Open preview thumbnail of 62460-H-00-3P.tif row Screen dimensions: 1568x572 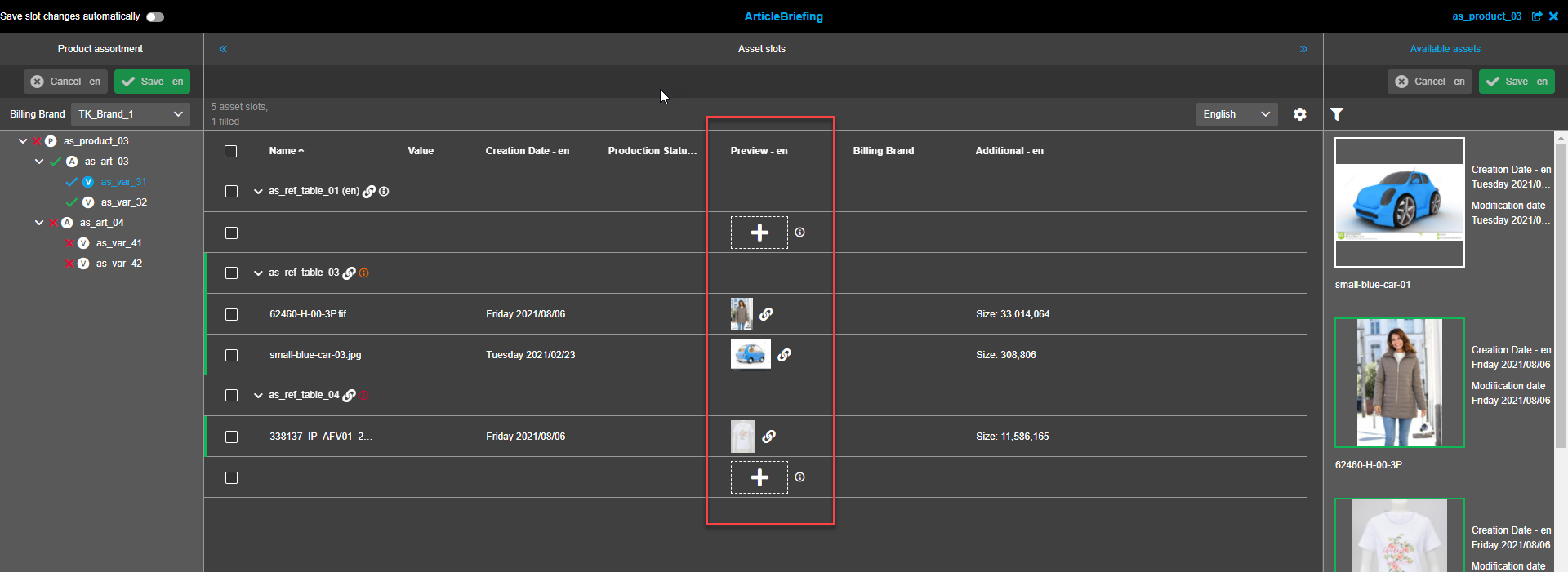coord(742,314)
